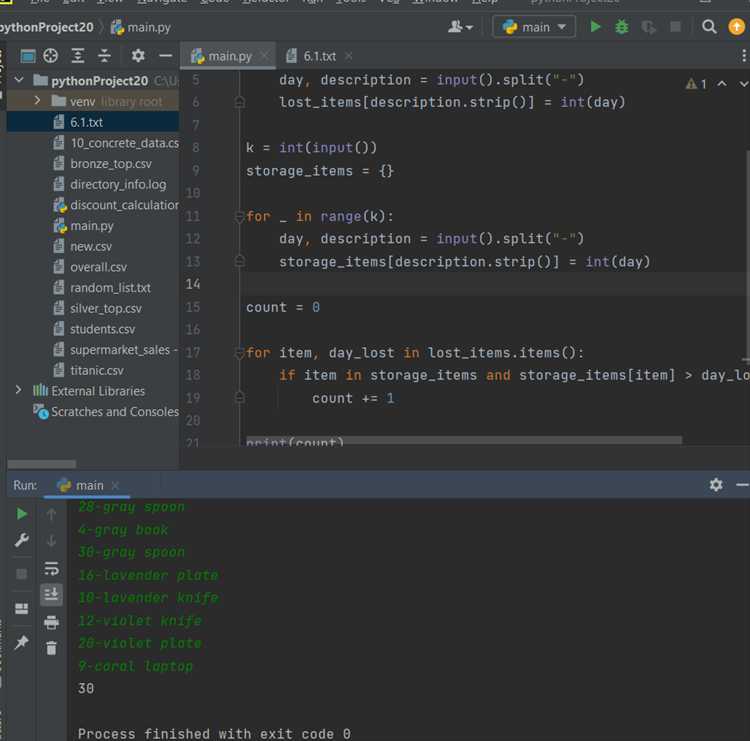Click Down the stack trace arrow
Image resolution: width=750 pixels, height=741 pixels.
click(51, 541)
